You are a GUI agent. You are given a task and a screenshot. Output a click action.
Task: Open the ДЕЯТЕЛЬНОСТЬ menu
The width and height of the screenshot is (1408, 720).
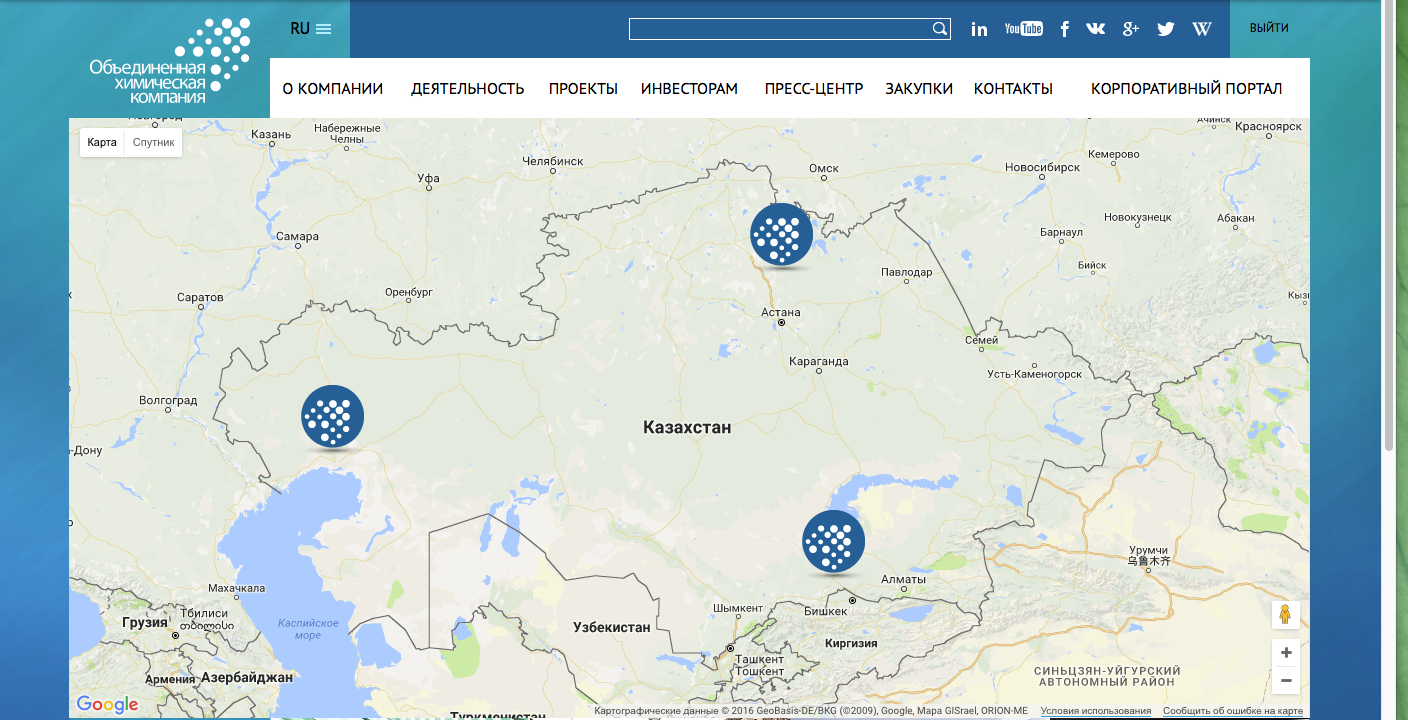pos(467,89)
